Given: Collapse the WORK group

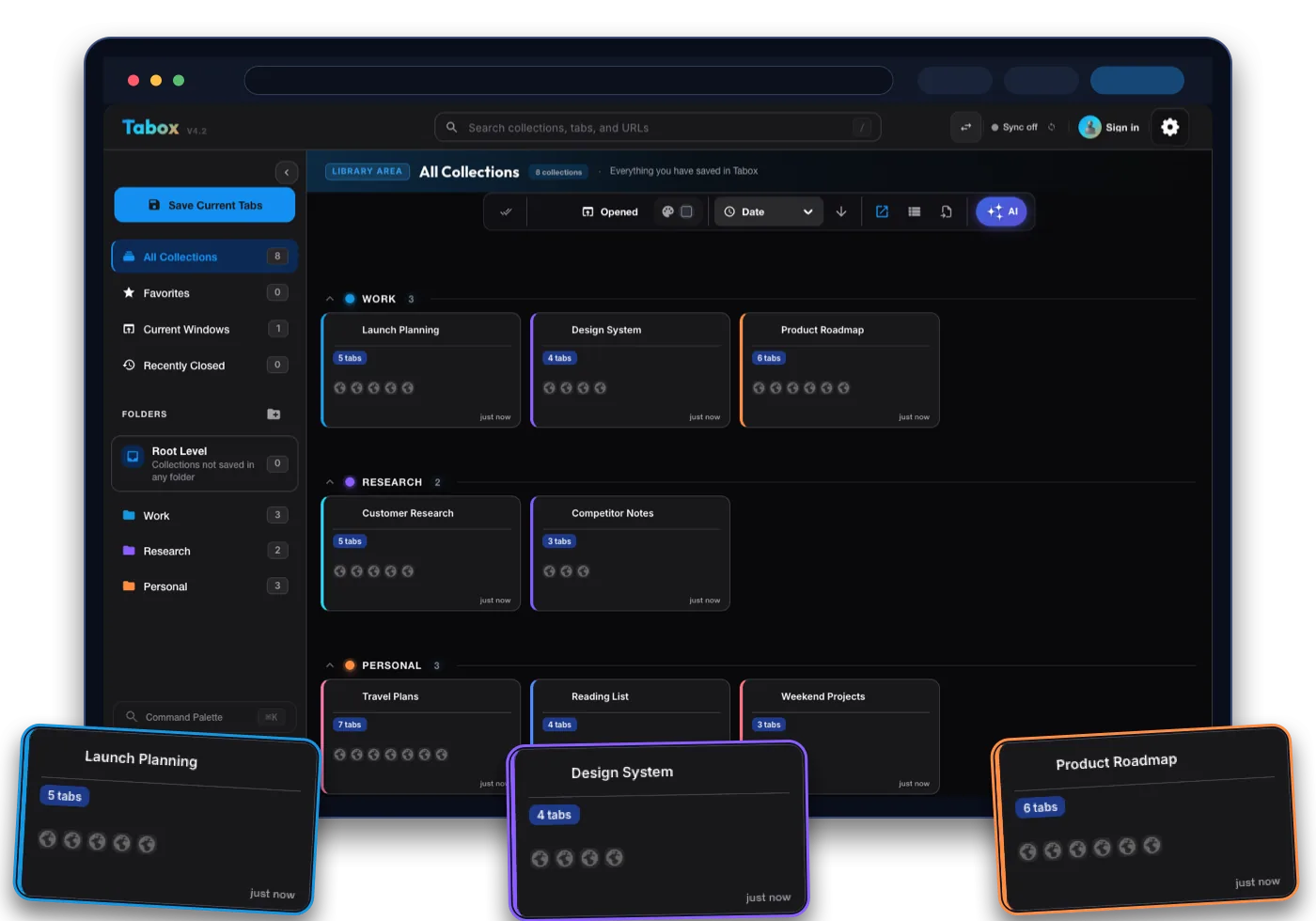Looking at the screenshot, I should pyautogui.click(x=330, y=299).
